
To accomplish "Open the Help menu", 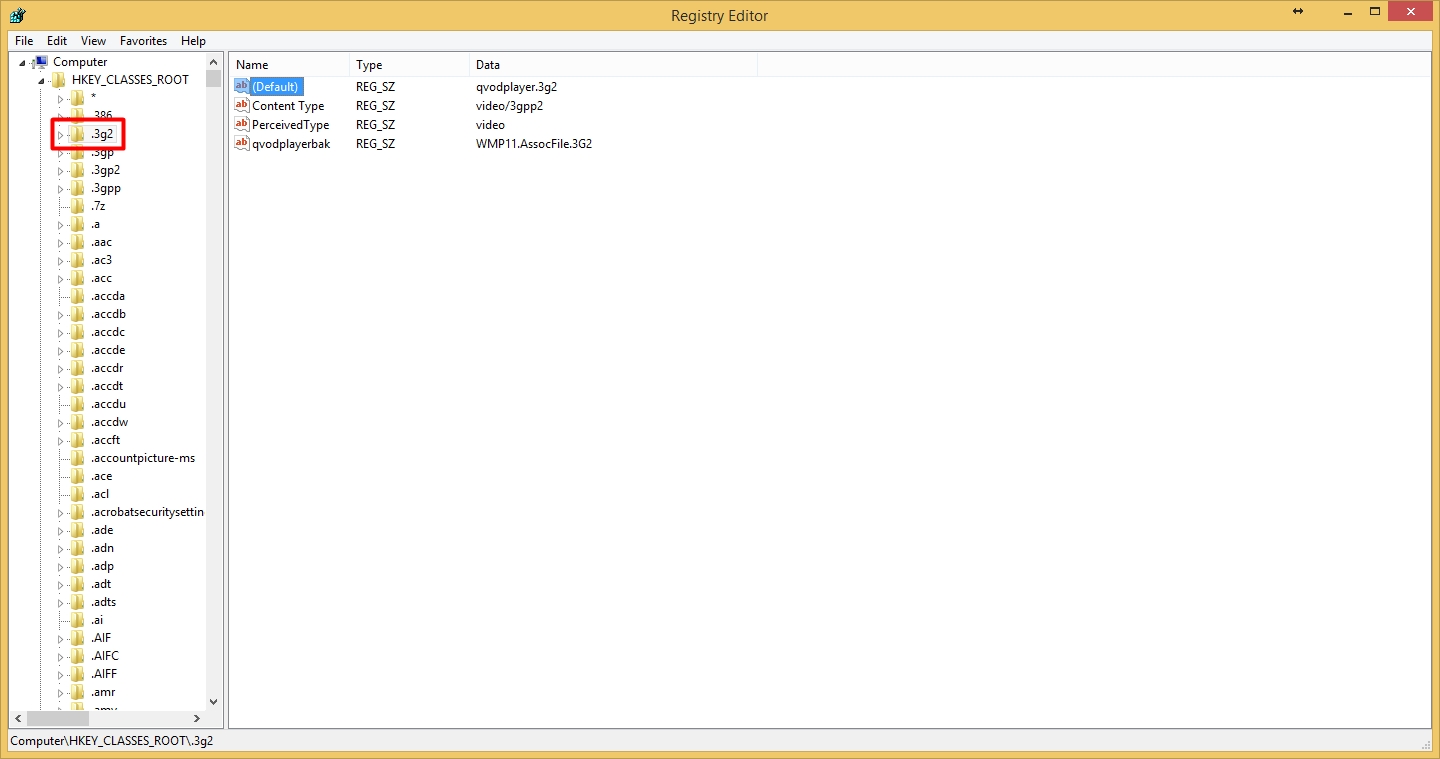I will pos(193,41).
